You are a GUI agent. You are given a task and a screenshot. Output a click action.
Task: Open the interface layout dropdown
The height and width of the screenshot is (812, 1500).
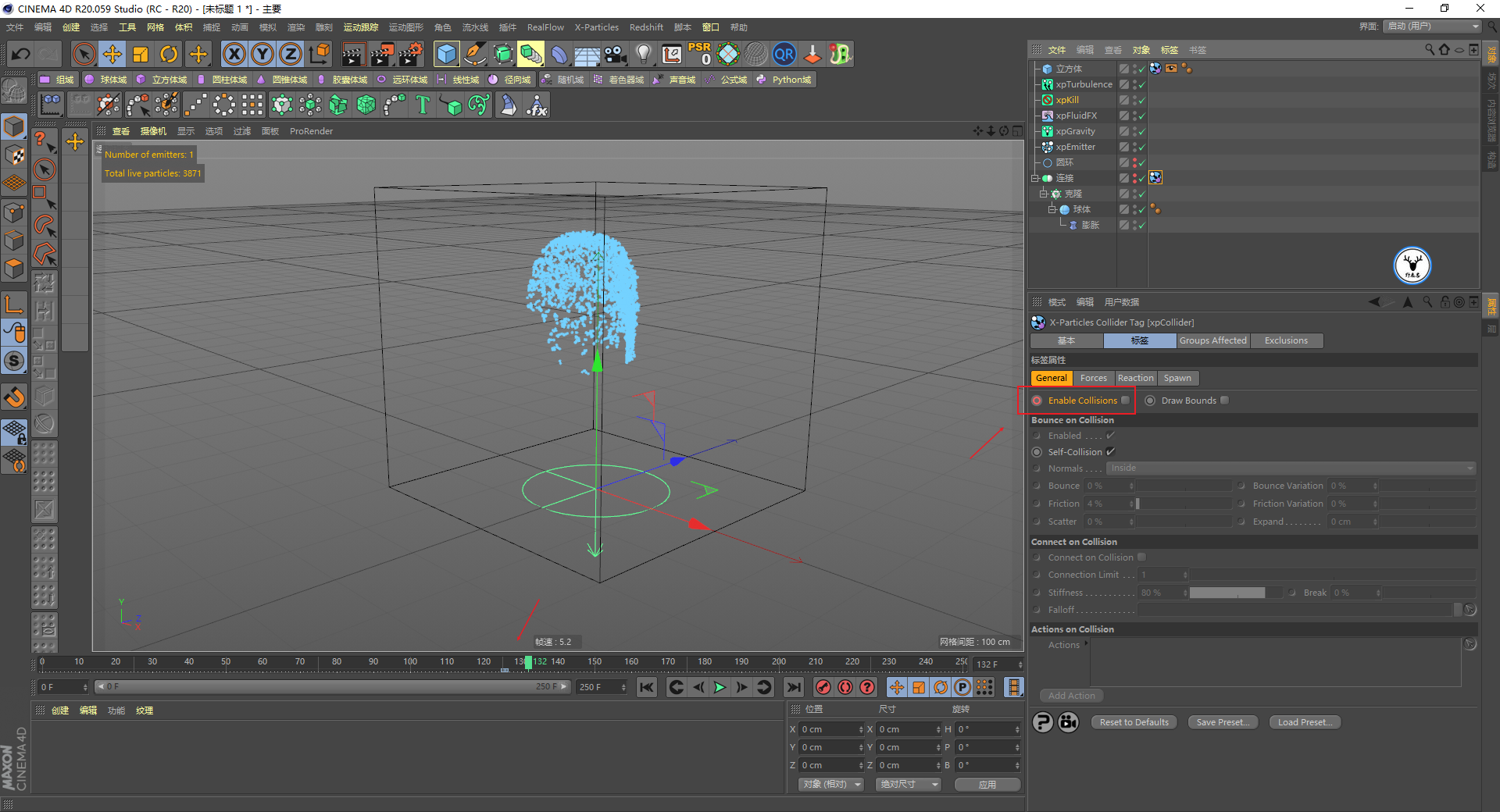point(1433,27)
